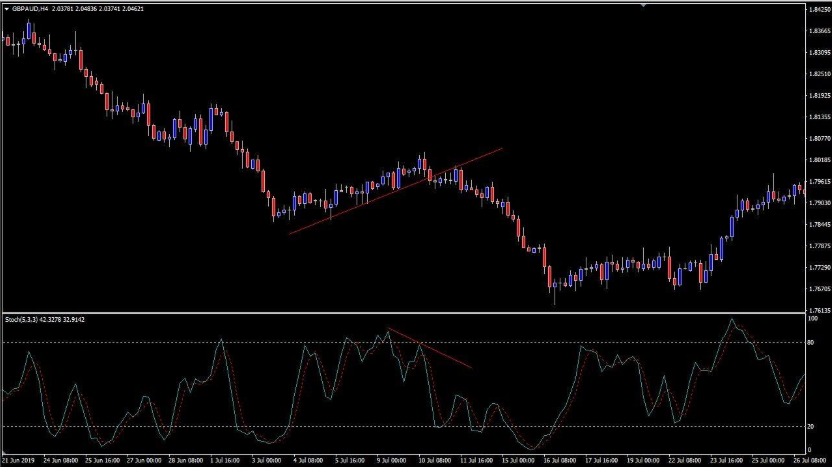Click the 1.76135 price axis label
The width and height of the screenshot is (832, 467).
pyautogui.click(x=819, y=310)
